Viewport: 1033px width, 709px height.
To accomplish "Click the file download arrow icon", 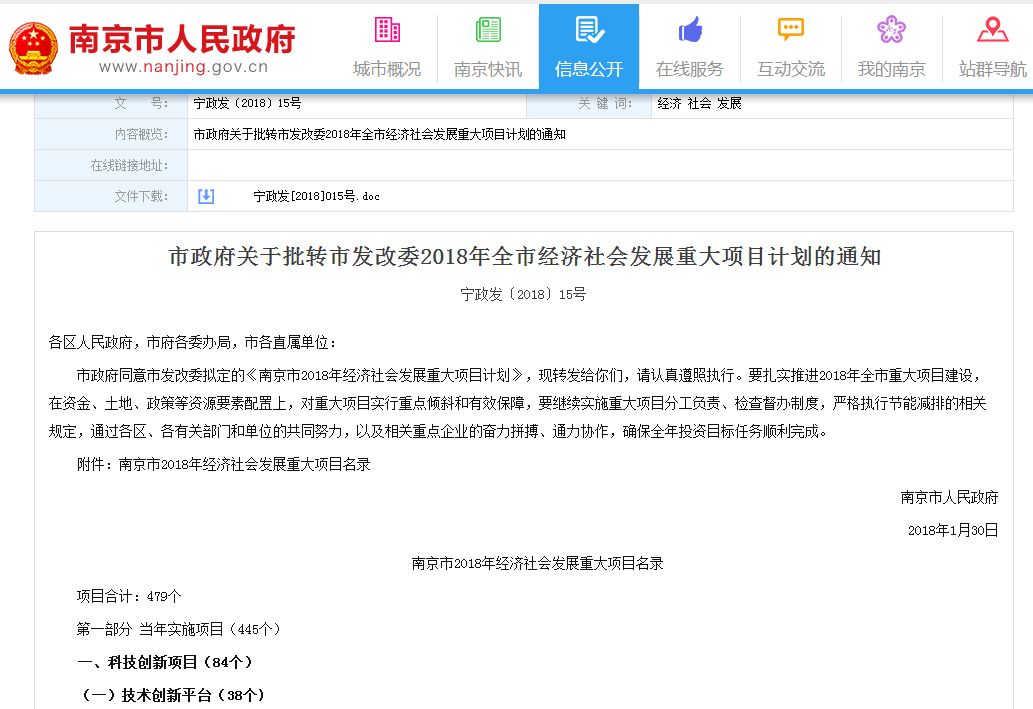I will (x=206, y=196).
